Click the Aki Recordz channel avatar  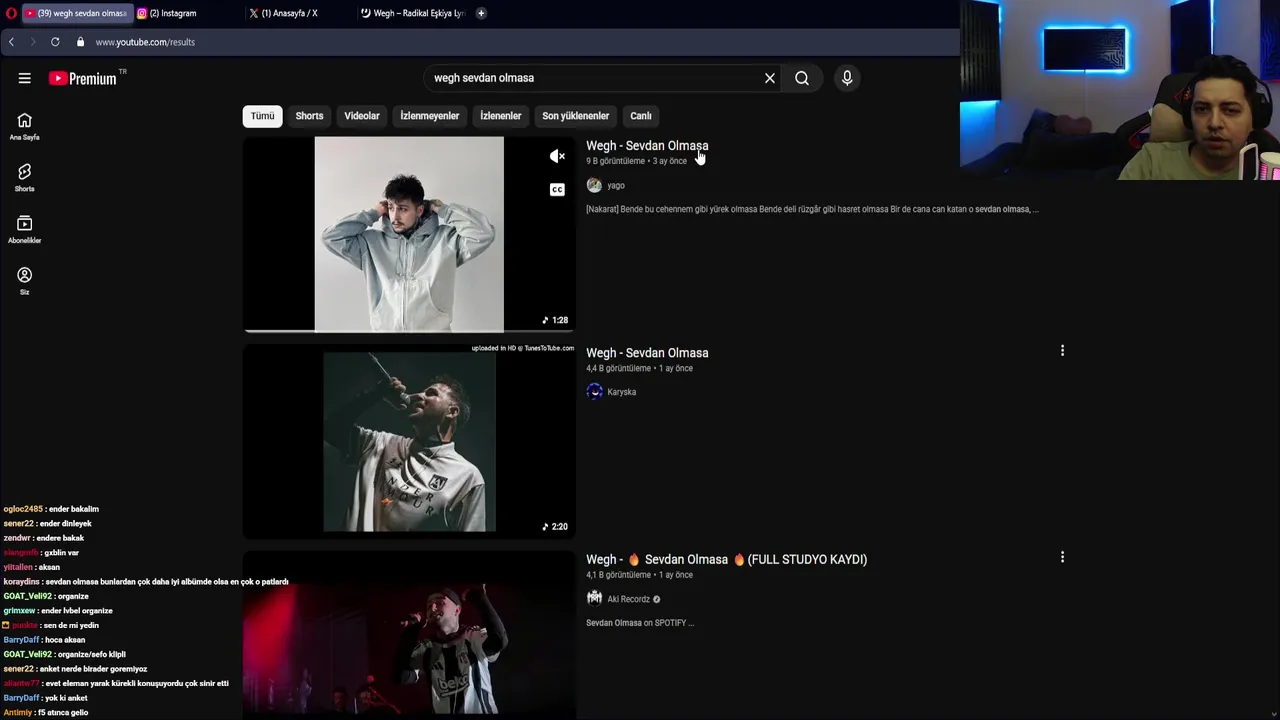(x=594, y=598)
